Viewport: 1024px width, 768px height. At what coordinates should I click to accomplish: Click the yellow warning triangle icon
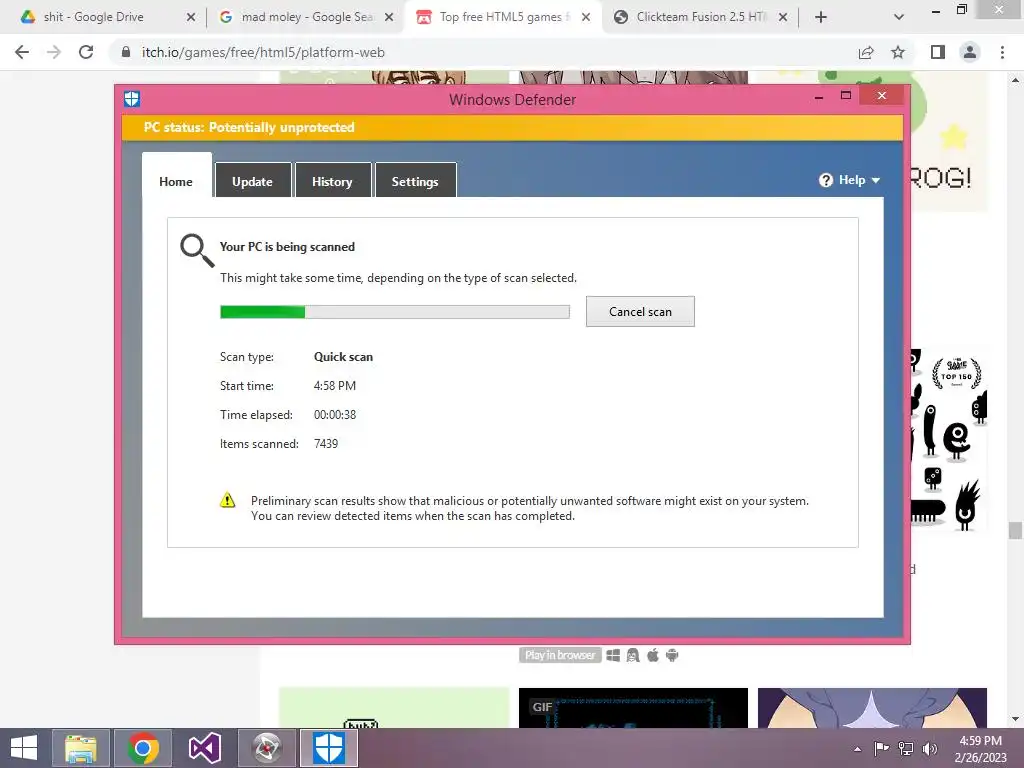coord(227,500)
